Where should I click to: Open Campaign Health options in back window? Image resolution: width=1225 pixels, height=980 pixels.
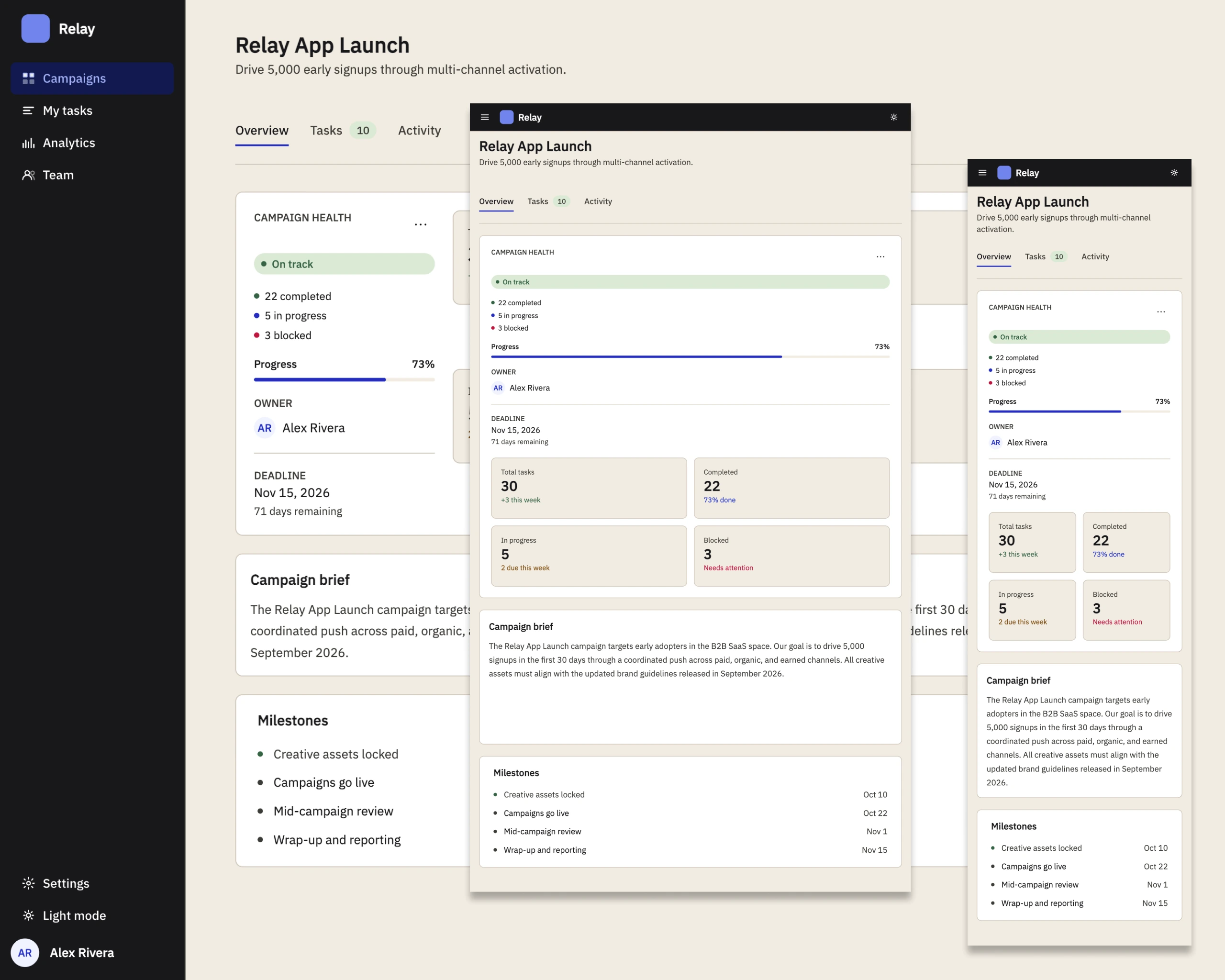click(x=421, y=224)
